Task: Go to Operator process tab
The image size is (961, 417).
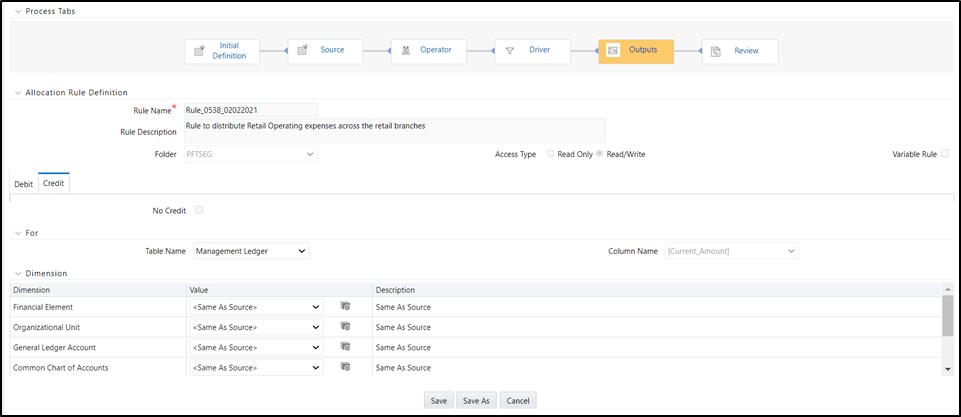Action: pos(429,51)
